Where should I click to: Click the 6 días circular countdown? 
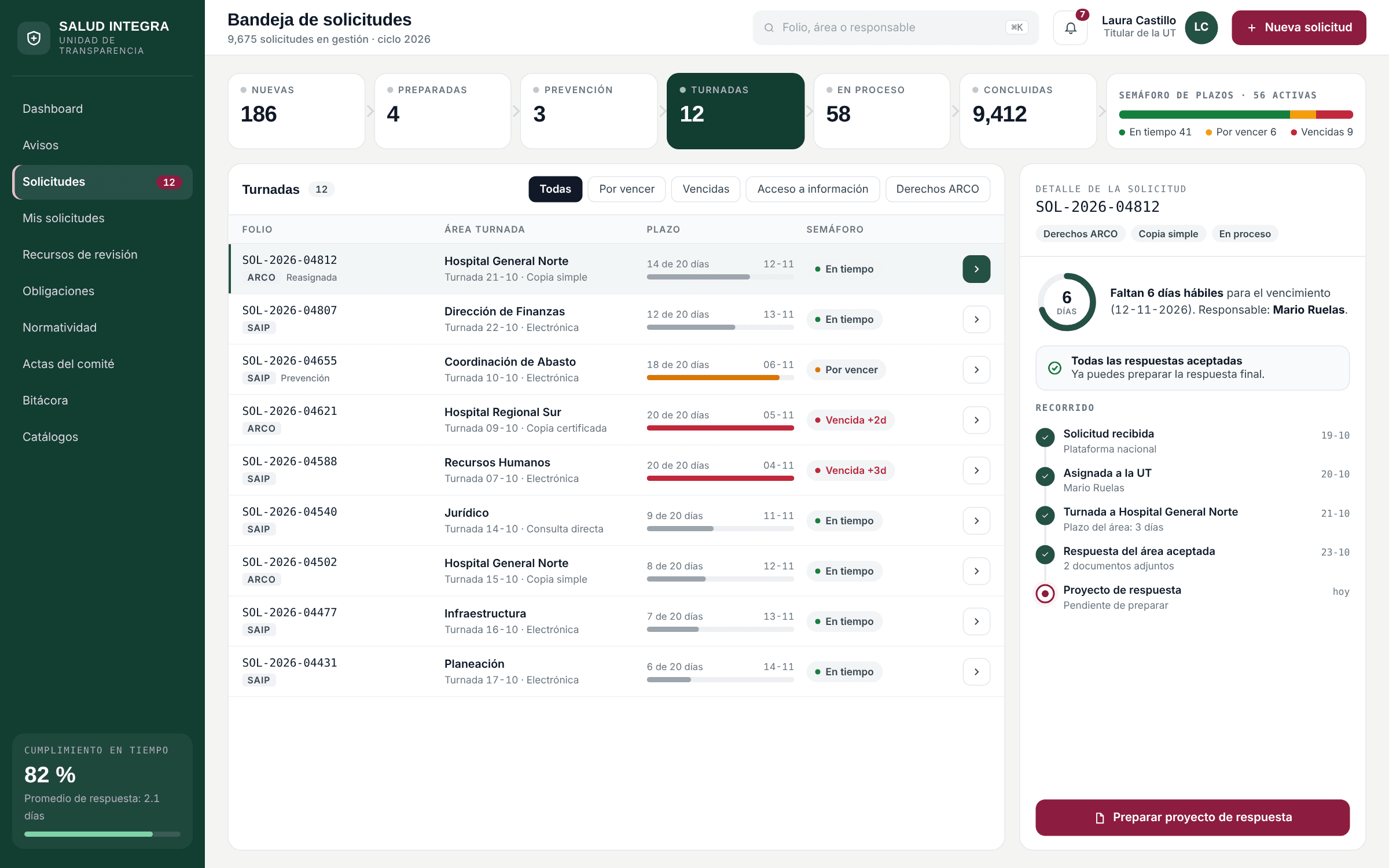1066,302
